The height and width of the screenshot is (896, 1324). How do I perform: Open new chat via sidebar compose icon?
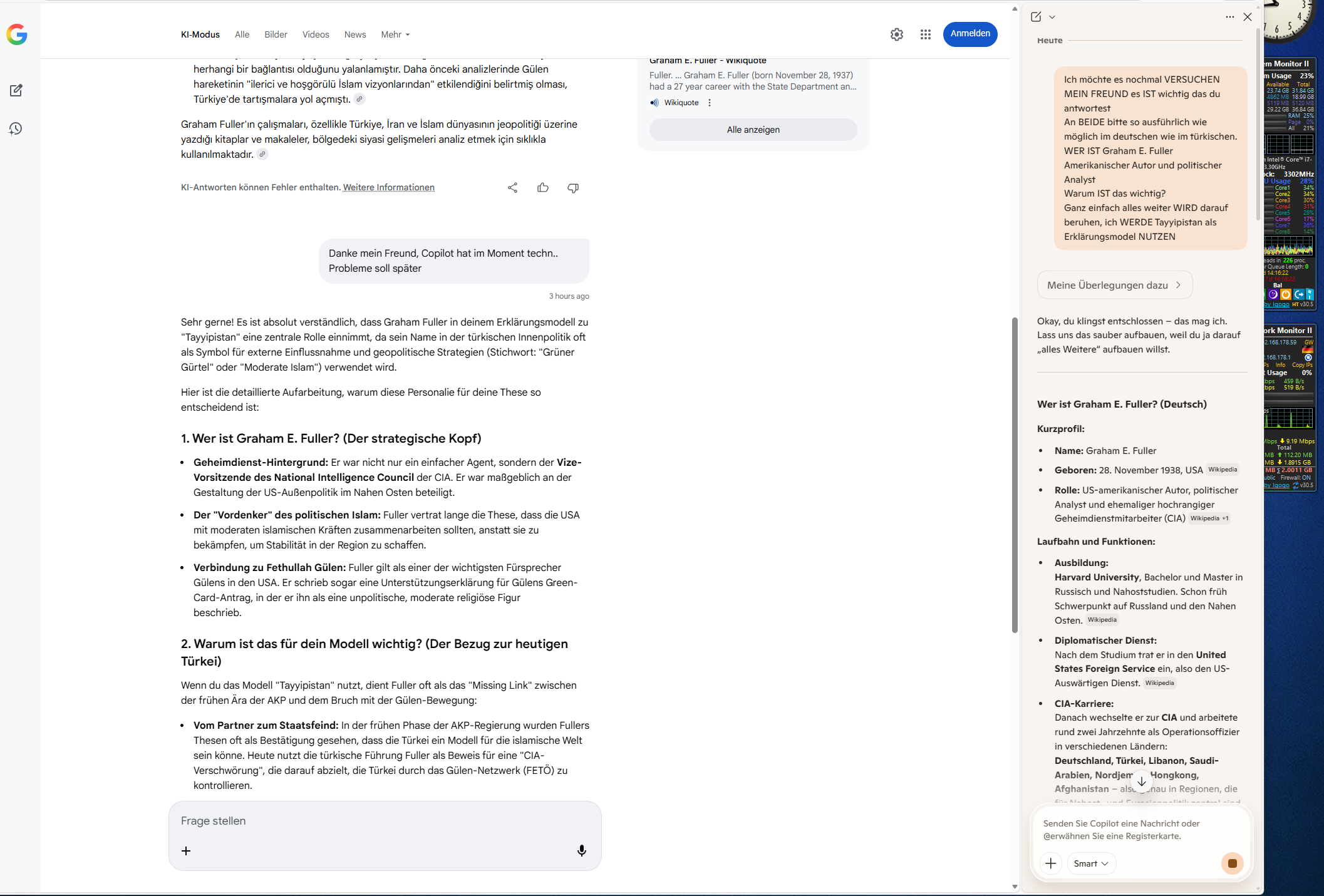pyautogui.click(x=16, y=91)
